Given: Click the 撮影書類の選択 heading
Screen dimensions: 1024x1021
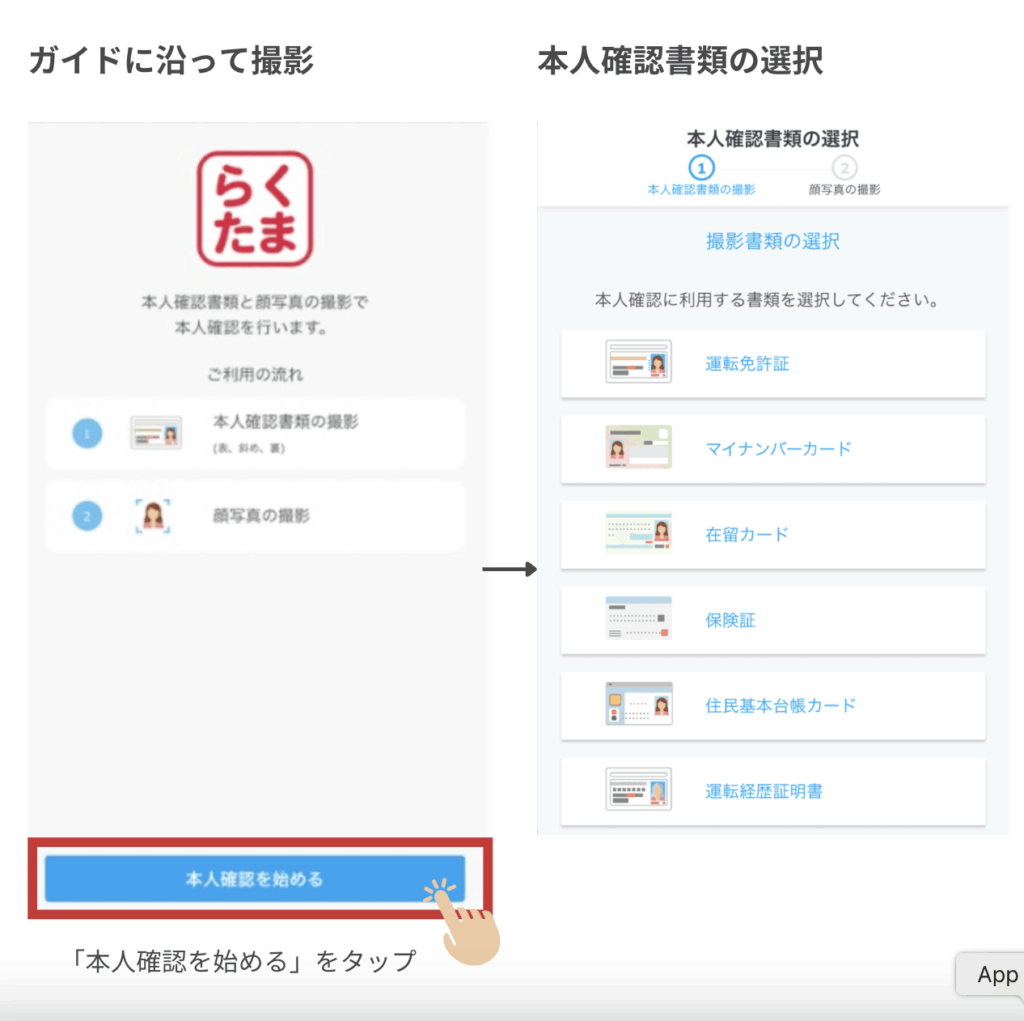Looking at the screenshot, I should click(x=772, y=241).
